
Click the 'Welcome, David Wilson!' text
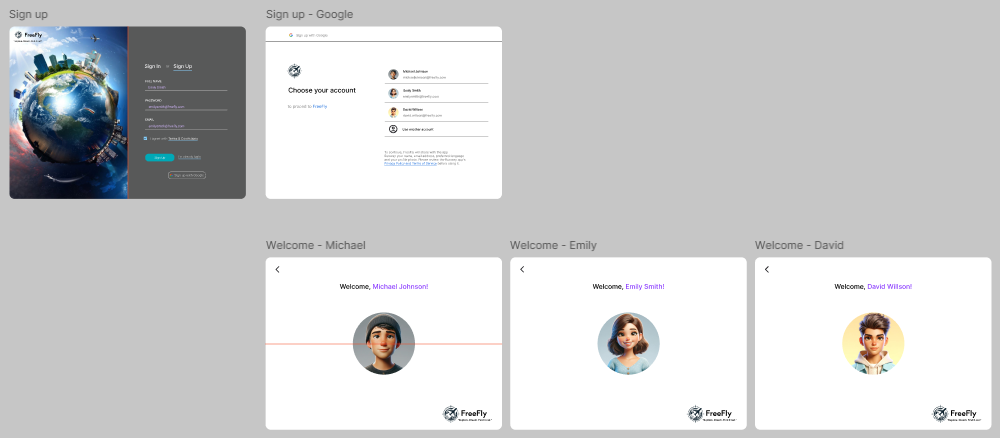click(x=873, y=287)
